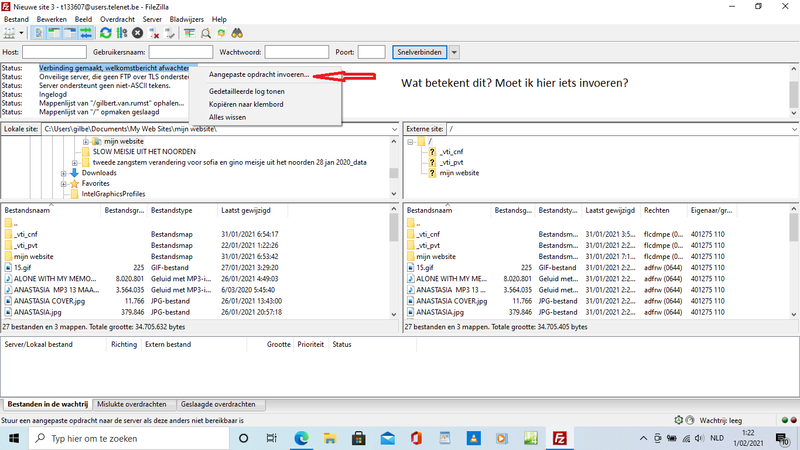800x450 pixels.
Task: Click the disconnect from server icon
Action: (x=155, y=33)
